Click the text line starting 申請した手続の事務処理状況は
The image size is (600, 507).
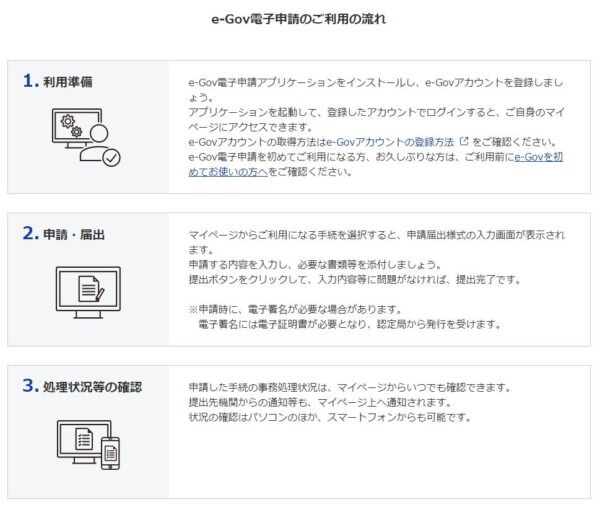pyautogui.click(x=350, y=388)
